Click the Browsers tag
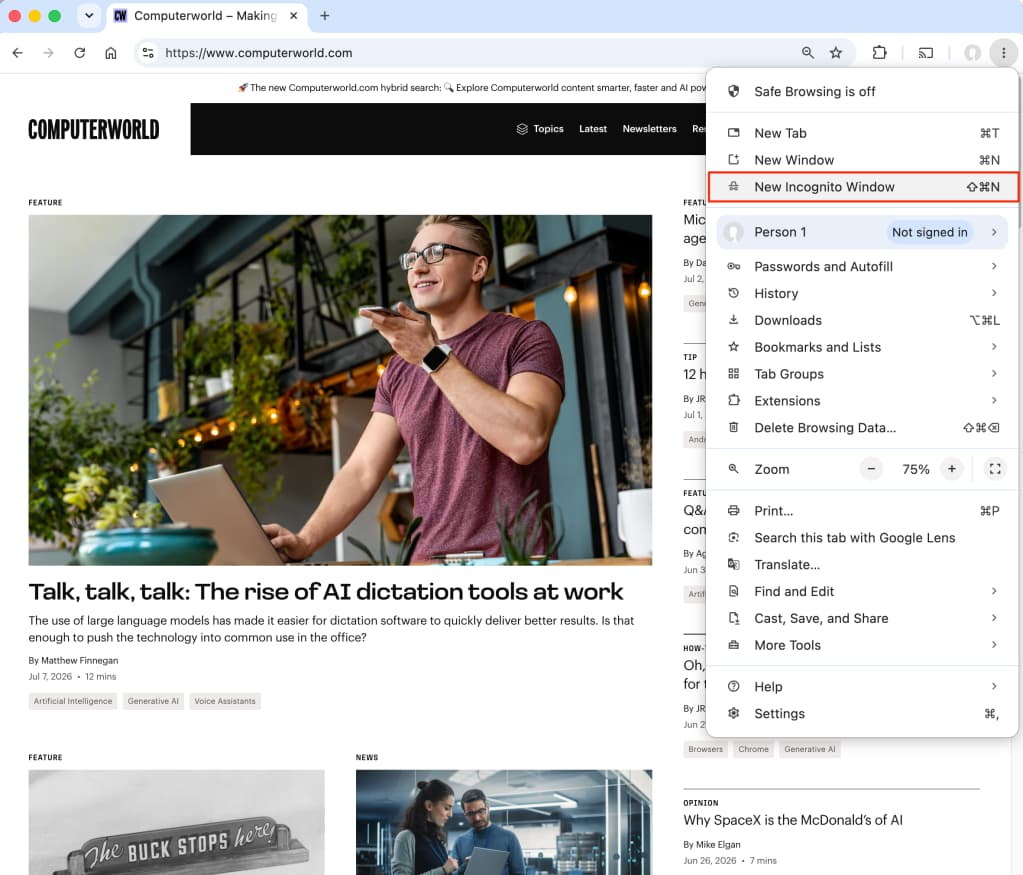The image size is (1023, 875). 705,749
